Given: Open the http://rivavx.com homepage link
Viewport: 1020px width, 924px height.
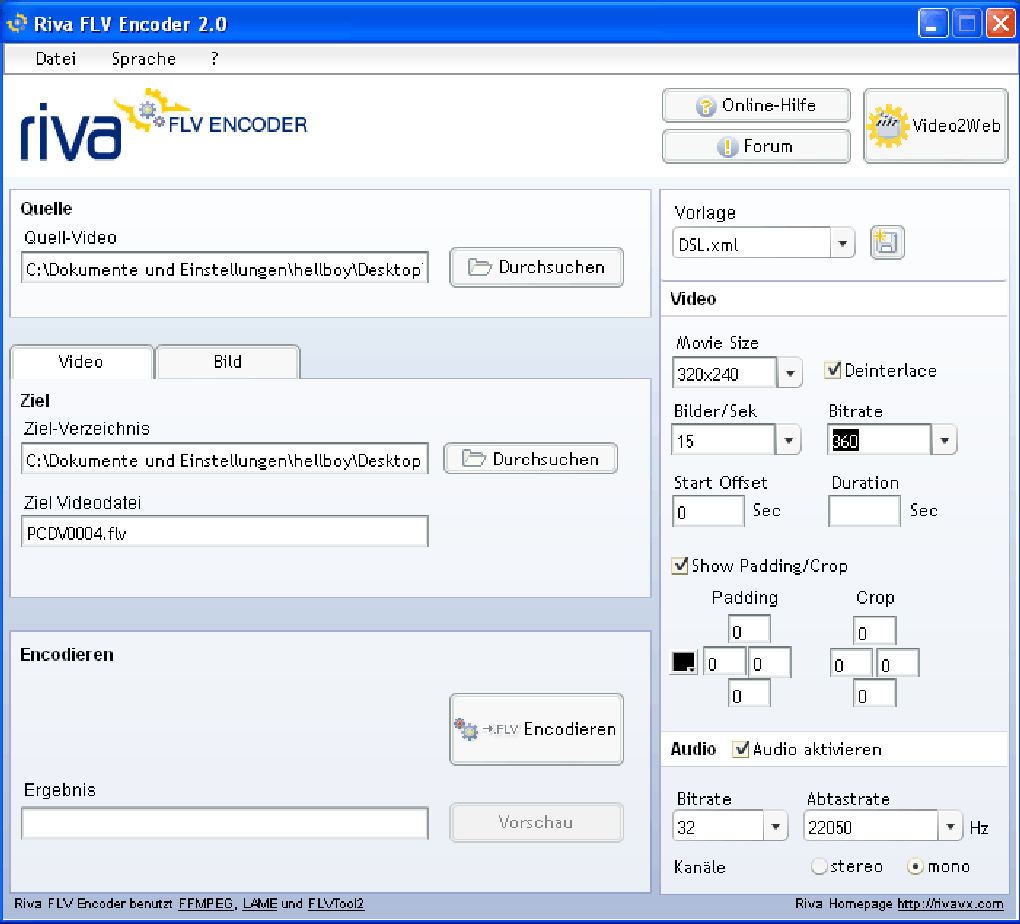Looking at the screenshot, I should point(950,904).
